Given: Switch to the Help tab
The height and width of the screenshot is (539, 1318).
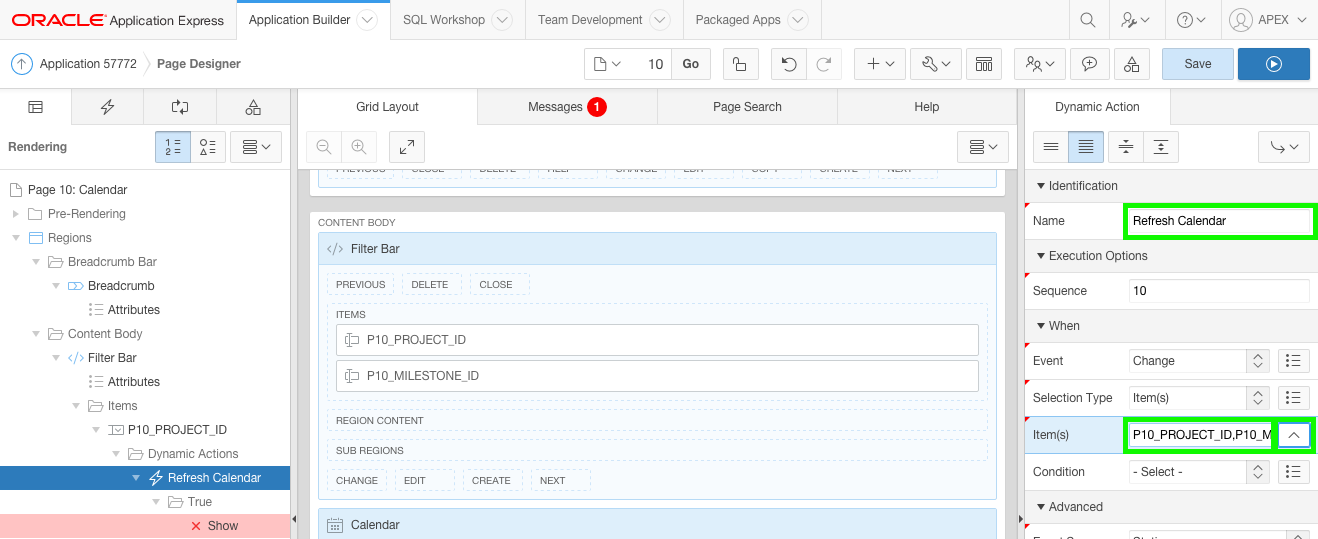Looking at the screenshot, I should (927, 107).
